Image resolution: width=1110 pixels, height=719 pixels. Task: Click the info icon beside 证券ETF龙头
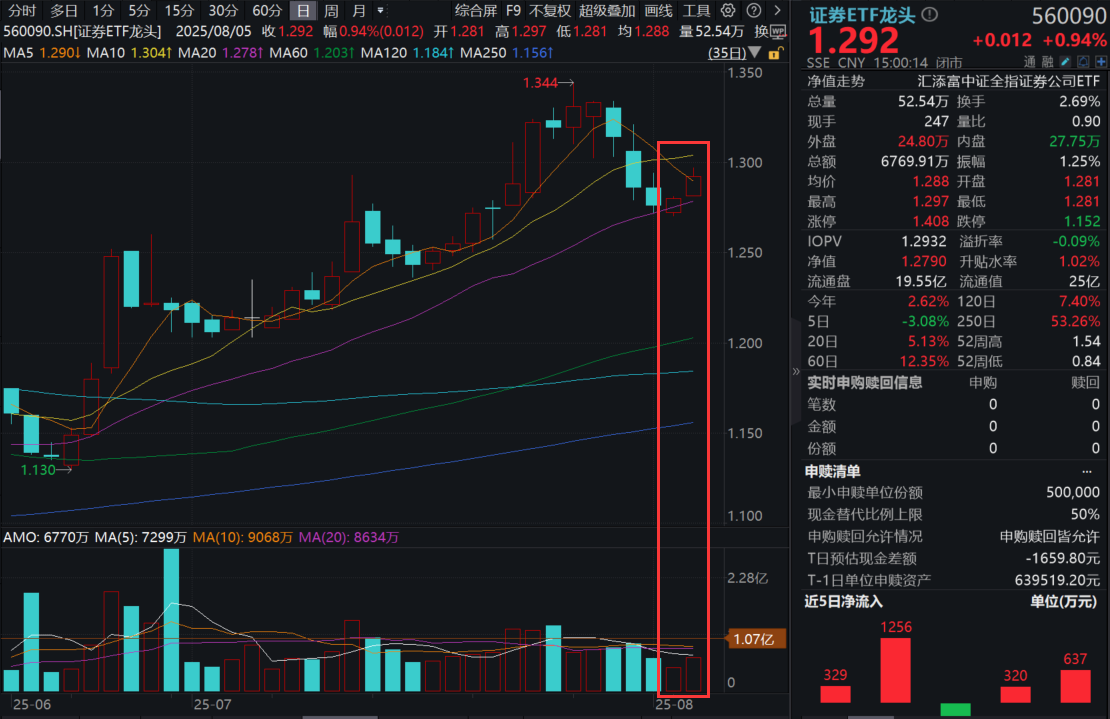pyautogui.click(x=929, y=14)
